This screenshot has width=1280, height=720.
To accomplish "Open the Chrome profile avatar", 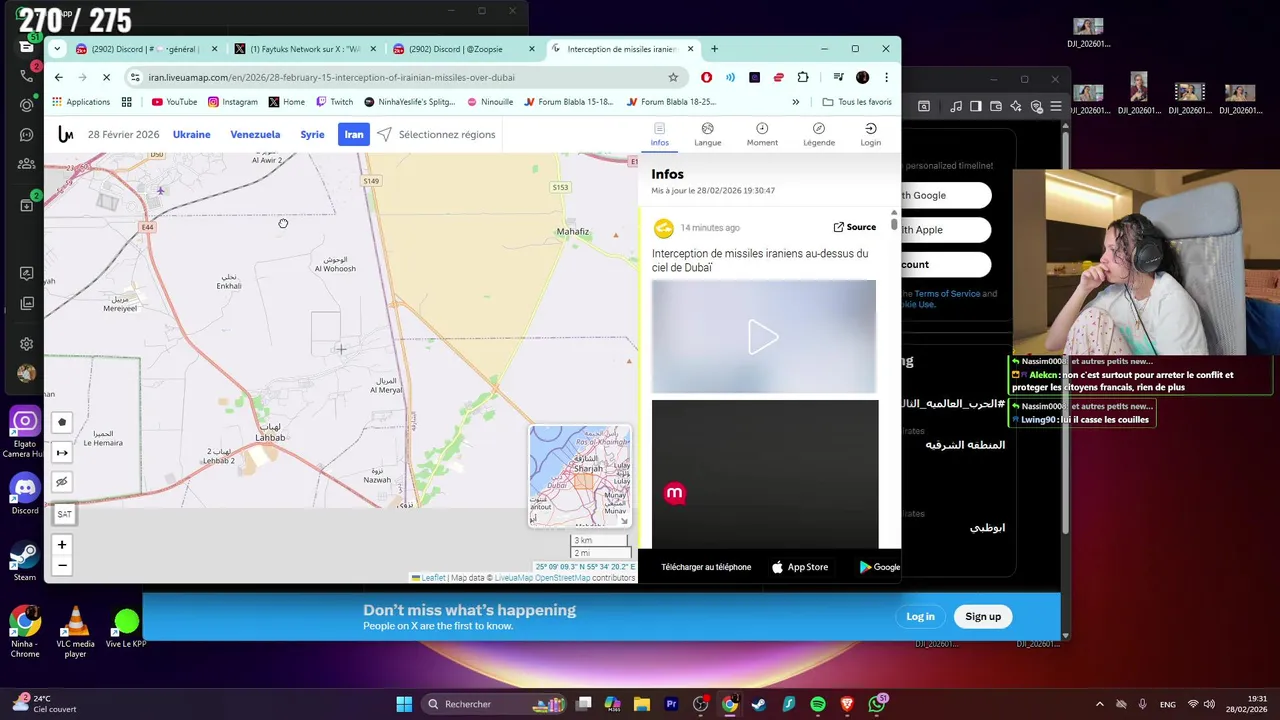I will 862,77.
